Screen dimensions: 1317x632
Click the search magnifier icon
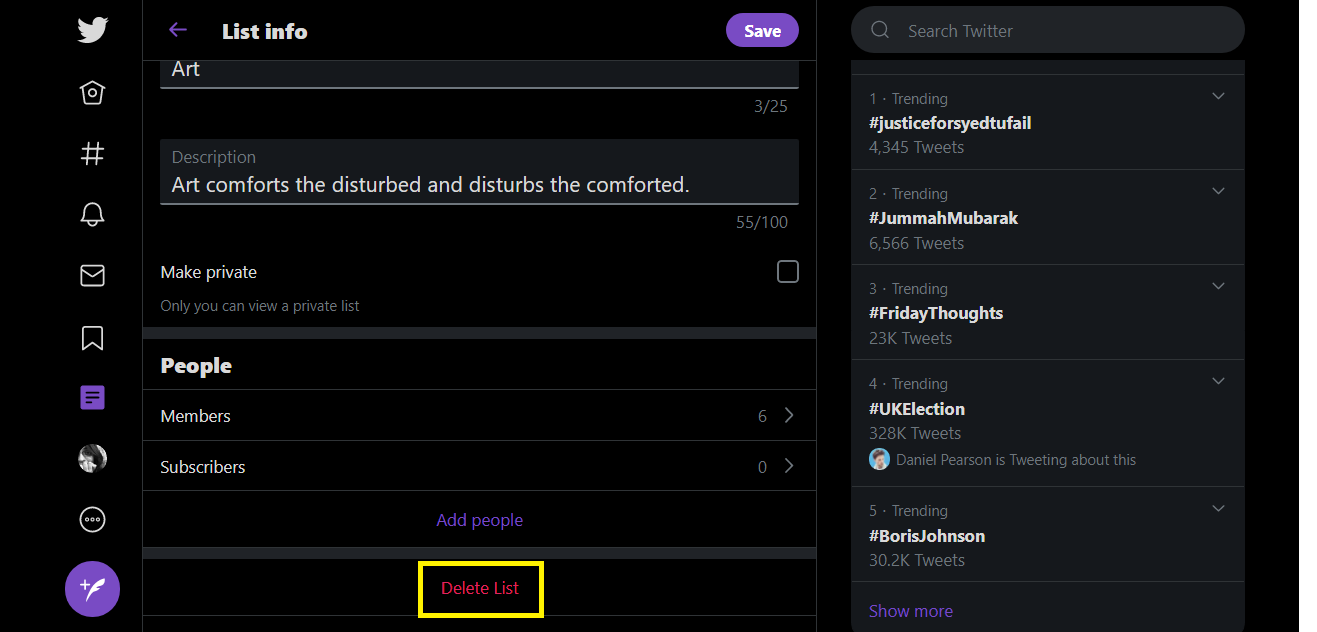pos(880,30)
